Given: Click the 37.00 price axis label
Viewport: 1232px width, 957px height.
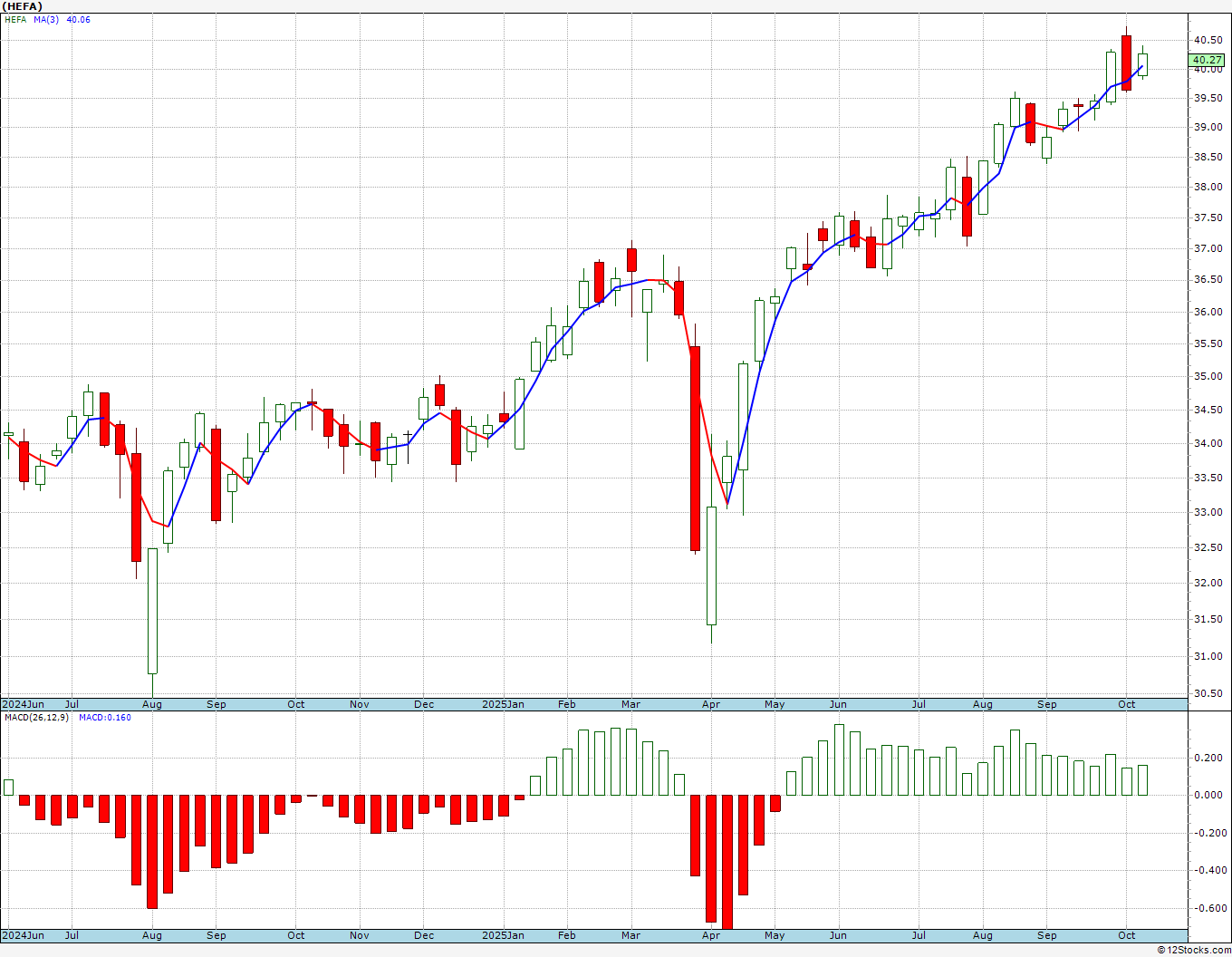Looking at the screenshot, I should coord(1208,248).
